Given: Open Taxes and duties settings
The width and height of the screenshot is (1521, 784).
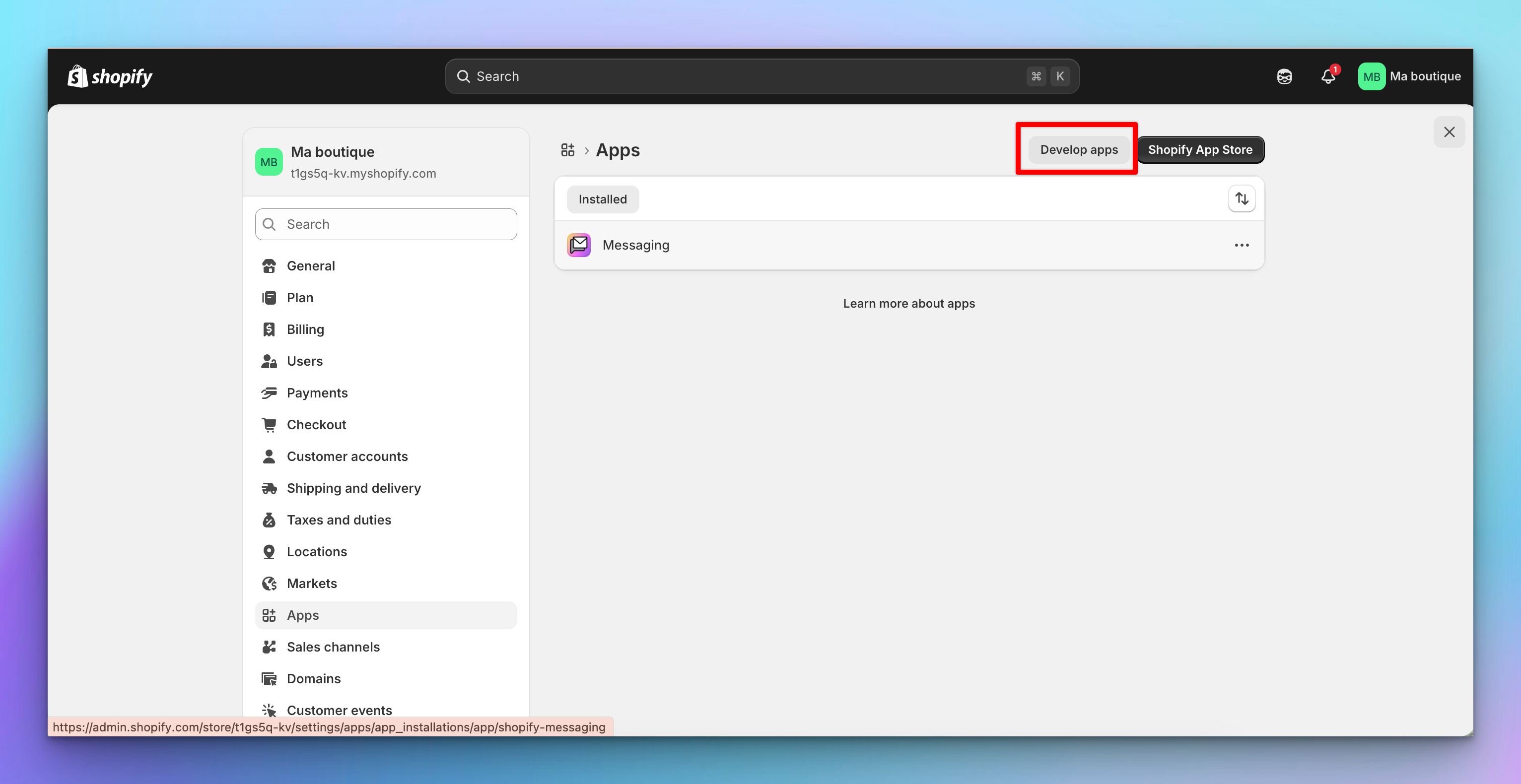Looking at the screenshot, I should [386, 520].
